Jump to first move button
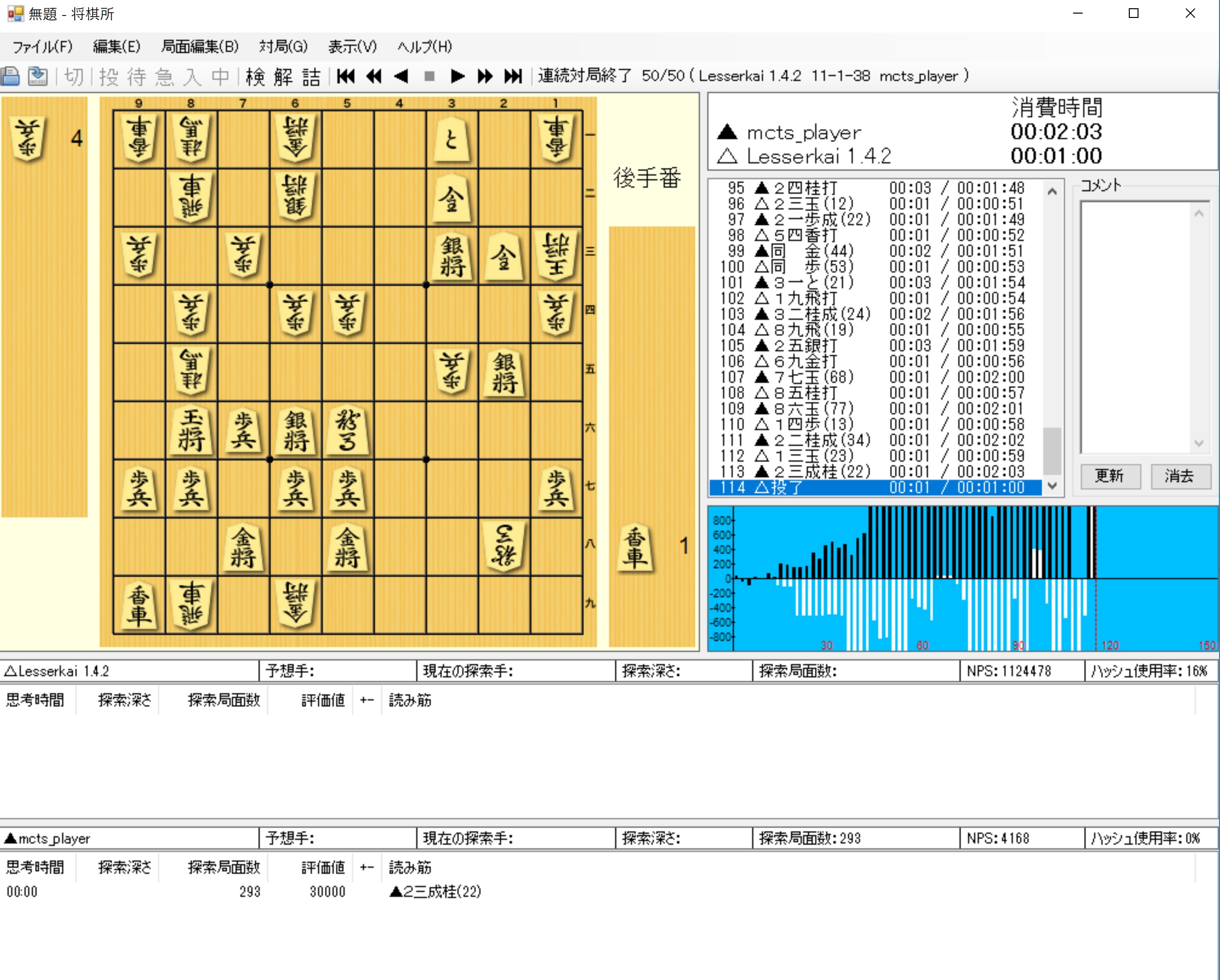Image resolution: width=1220 pixels, height=980 pixels. (x=345, y=76)
